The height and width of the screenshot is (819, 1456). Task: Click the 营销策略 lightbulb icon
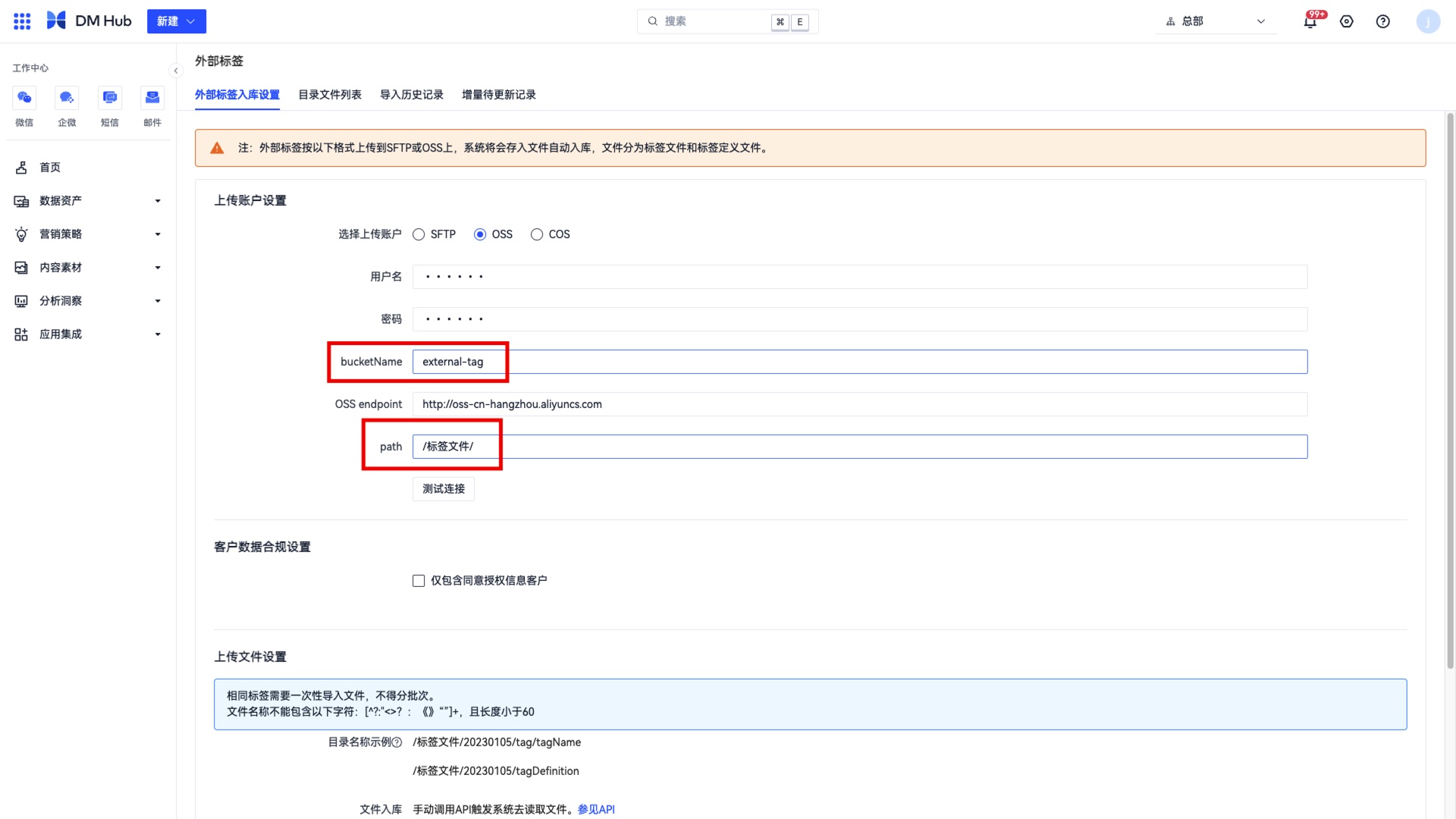click(21, 234)
